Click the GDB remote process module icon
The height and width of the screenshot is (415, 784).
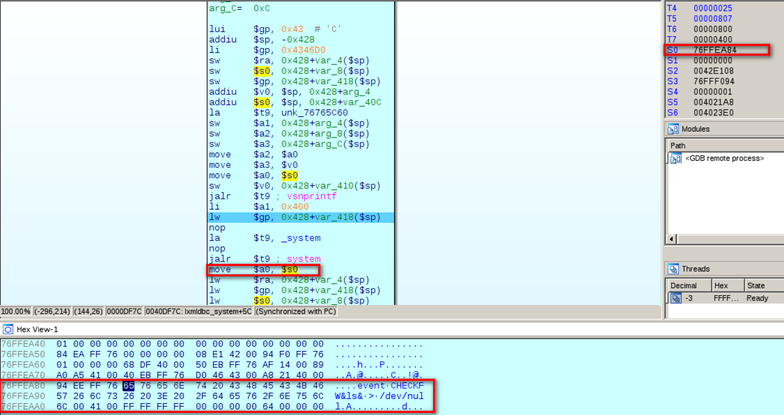pyautogui.click(x=676, y=158)
